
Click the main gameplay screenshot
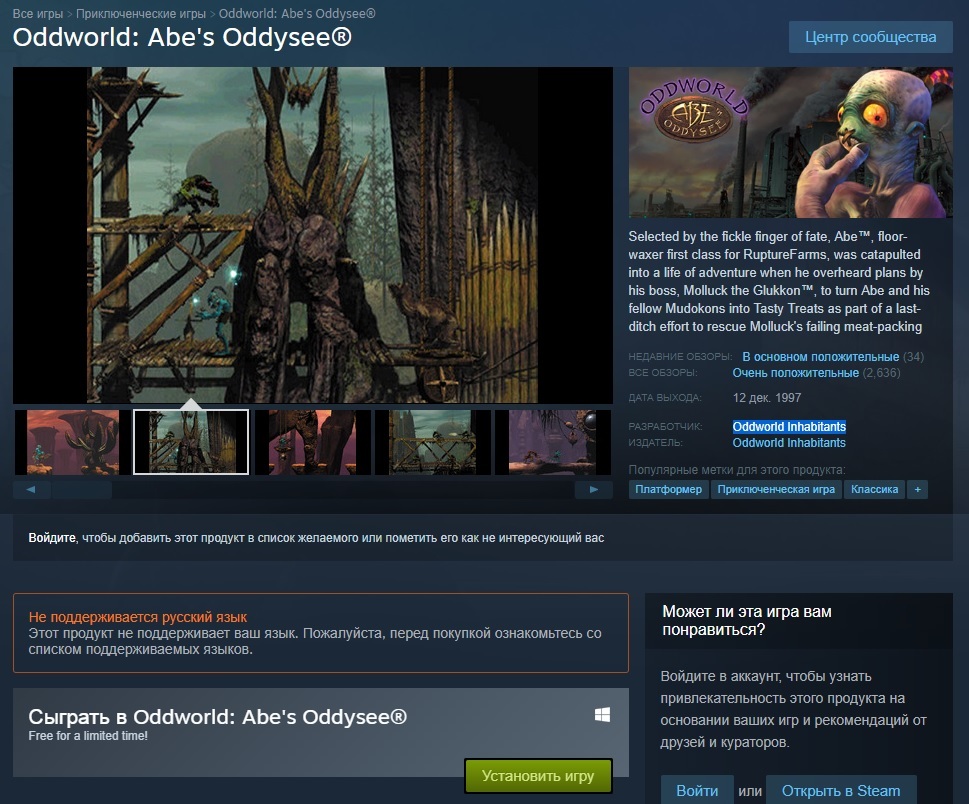click(313, 235)
